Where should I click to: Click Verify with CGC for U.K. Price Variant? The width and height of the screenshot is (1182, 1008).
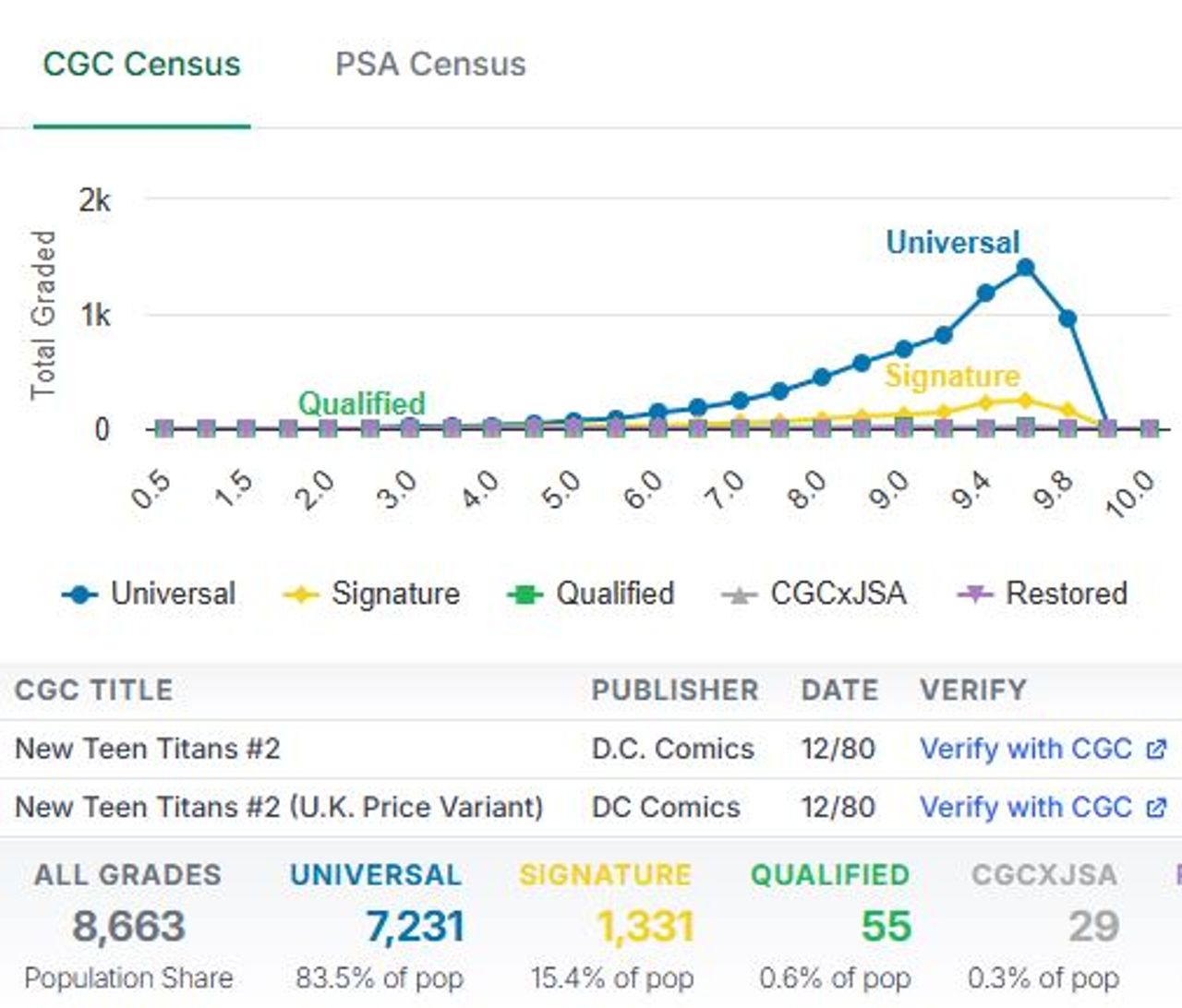tap(1025, 807)
